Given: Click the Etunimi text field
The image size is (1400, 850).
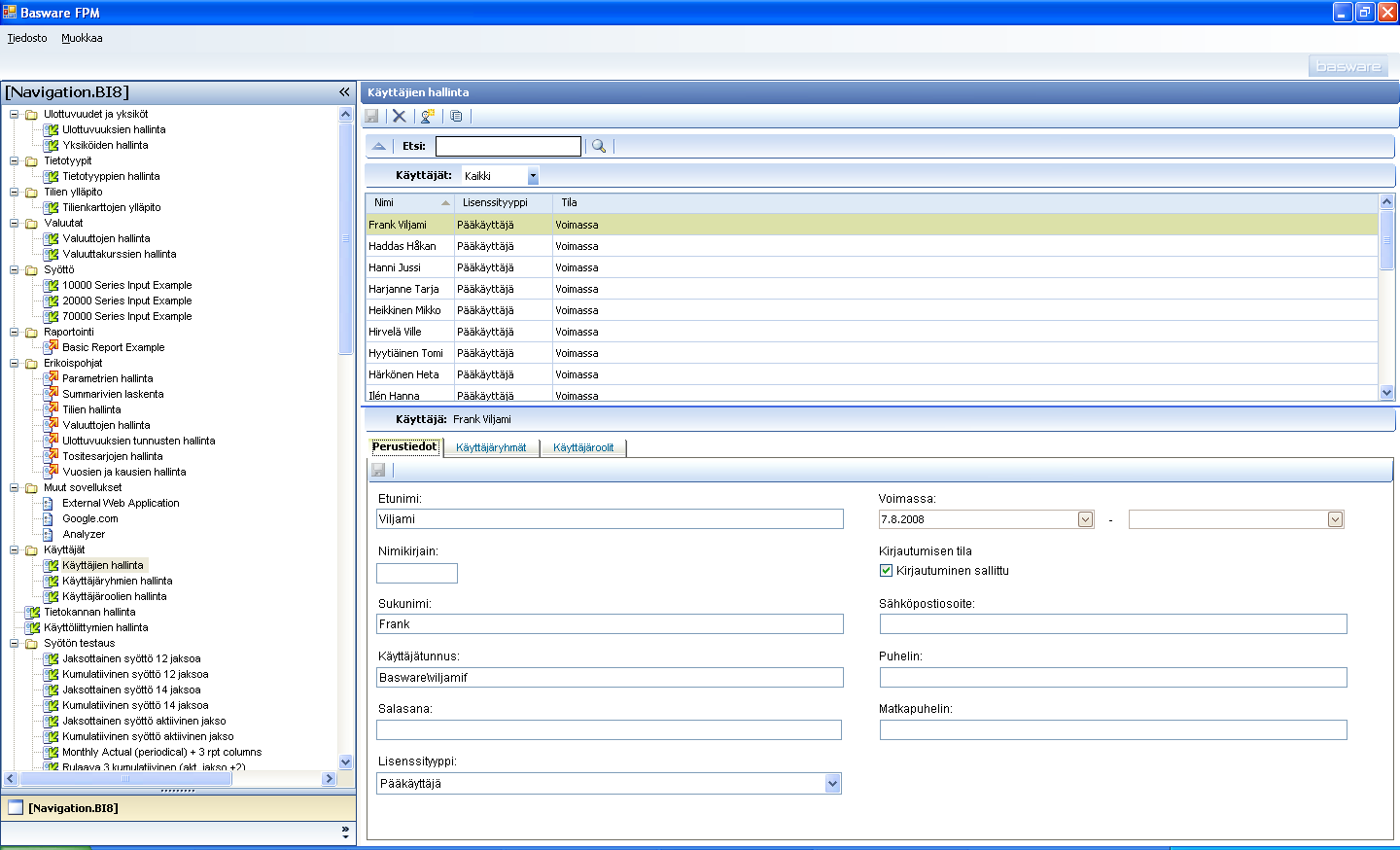Looking at the screenshot, I should click(610, 519).
